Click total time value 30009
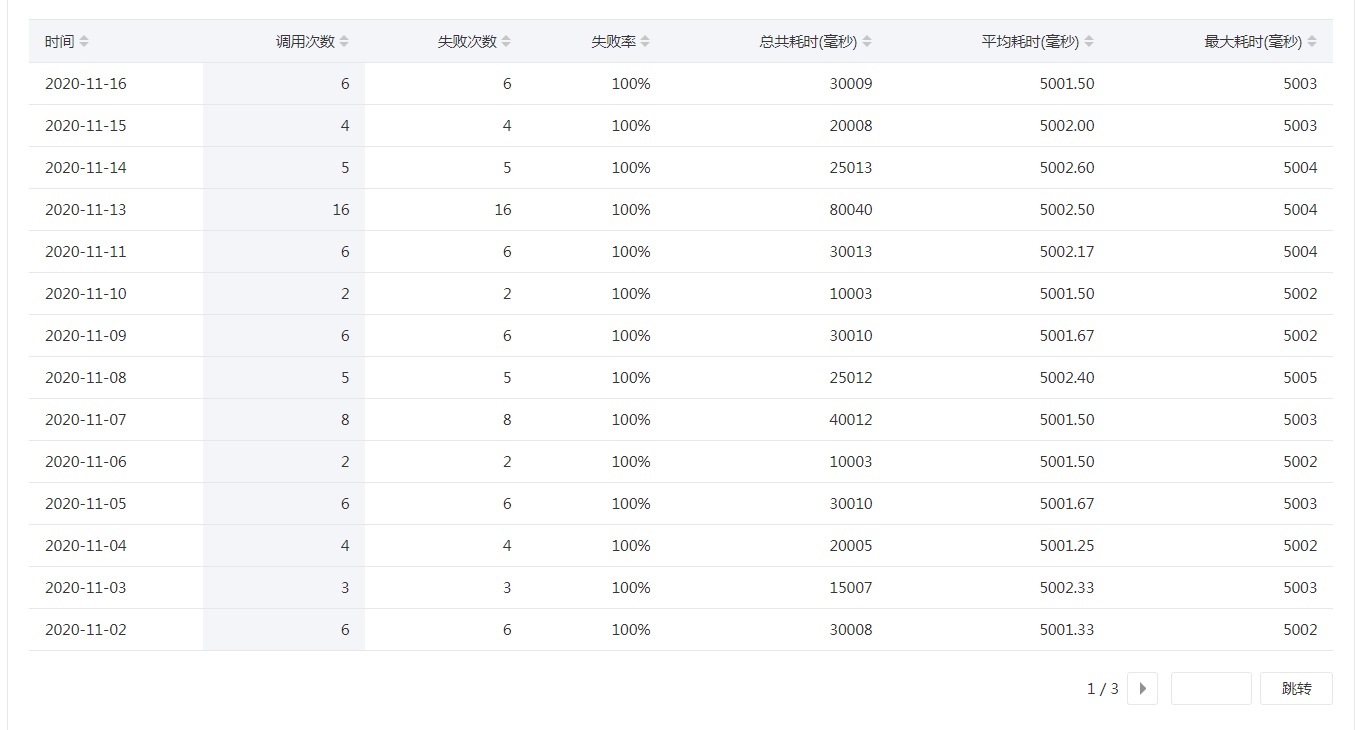Image resolution: width=1356 pixels, height=730 pixels. pos(851,84)
